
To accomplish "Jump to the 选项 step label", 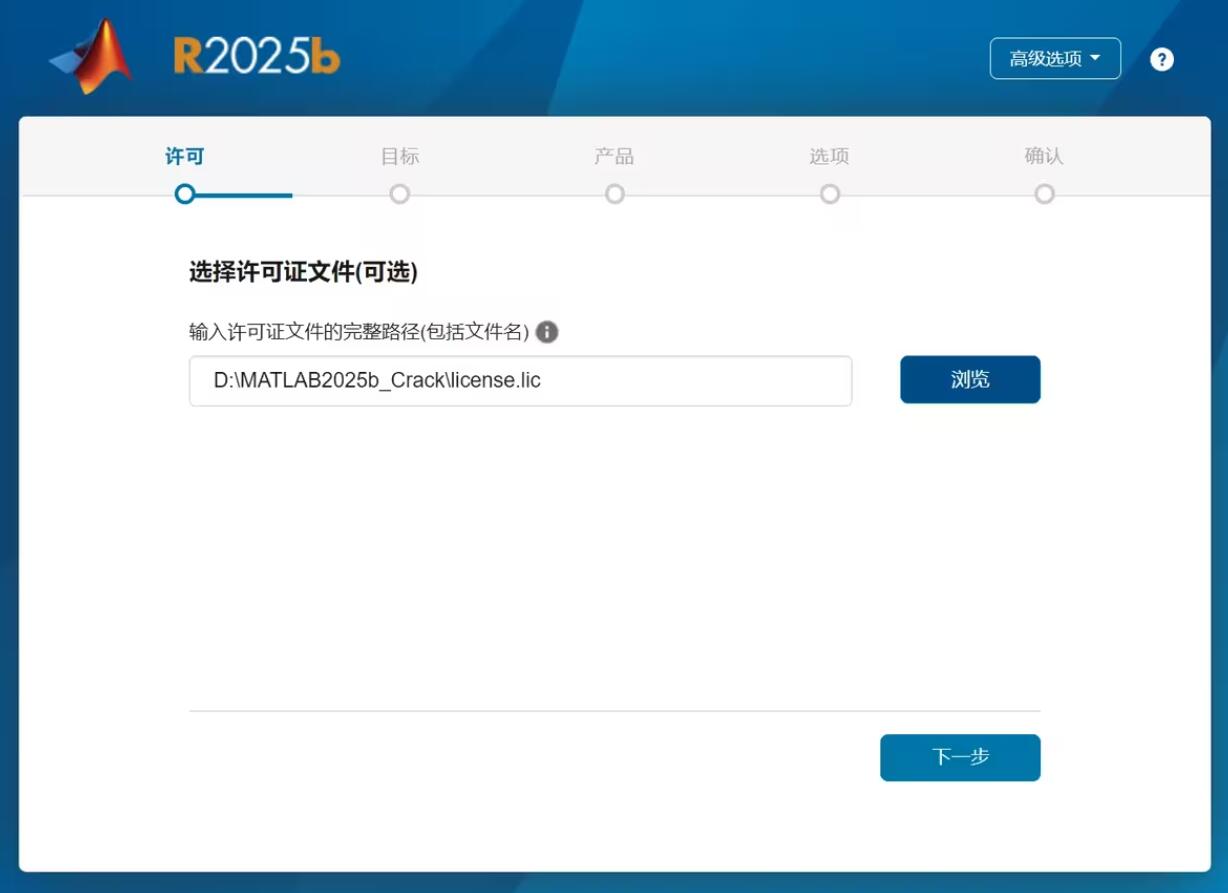I will point(829,156).
